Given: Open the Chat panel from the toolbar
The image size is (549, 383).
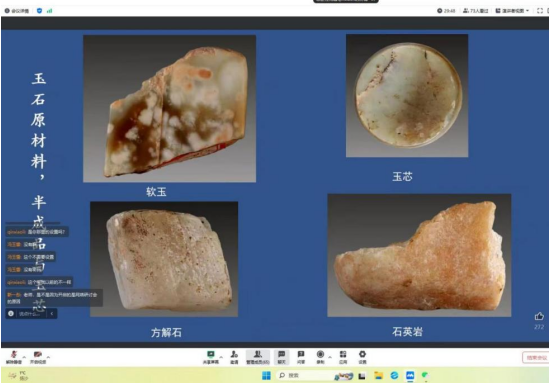Looking at the screenshot, I should point(282,357).
